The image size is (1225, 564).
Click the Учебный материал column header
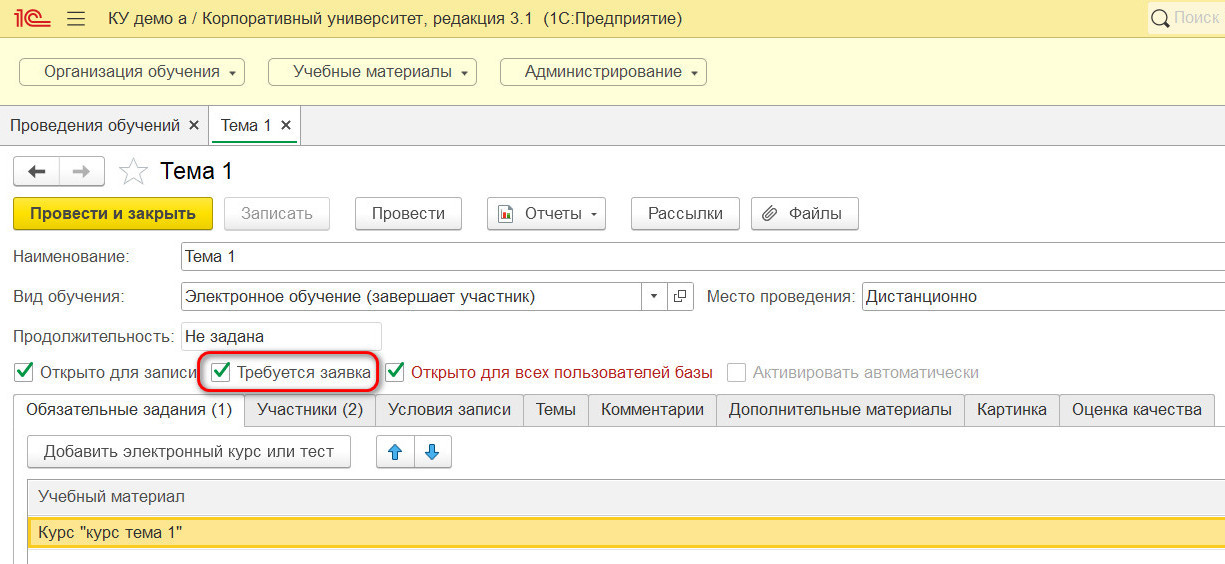626,497
